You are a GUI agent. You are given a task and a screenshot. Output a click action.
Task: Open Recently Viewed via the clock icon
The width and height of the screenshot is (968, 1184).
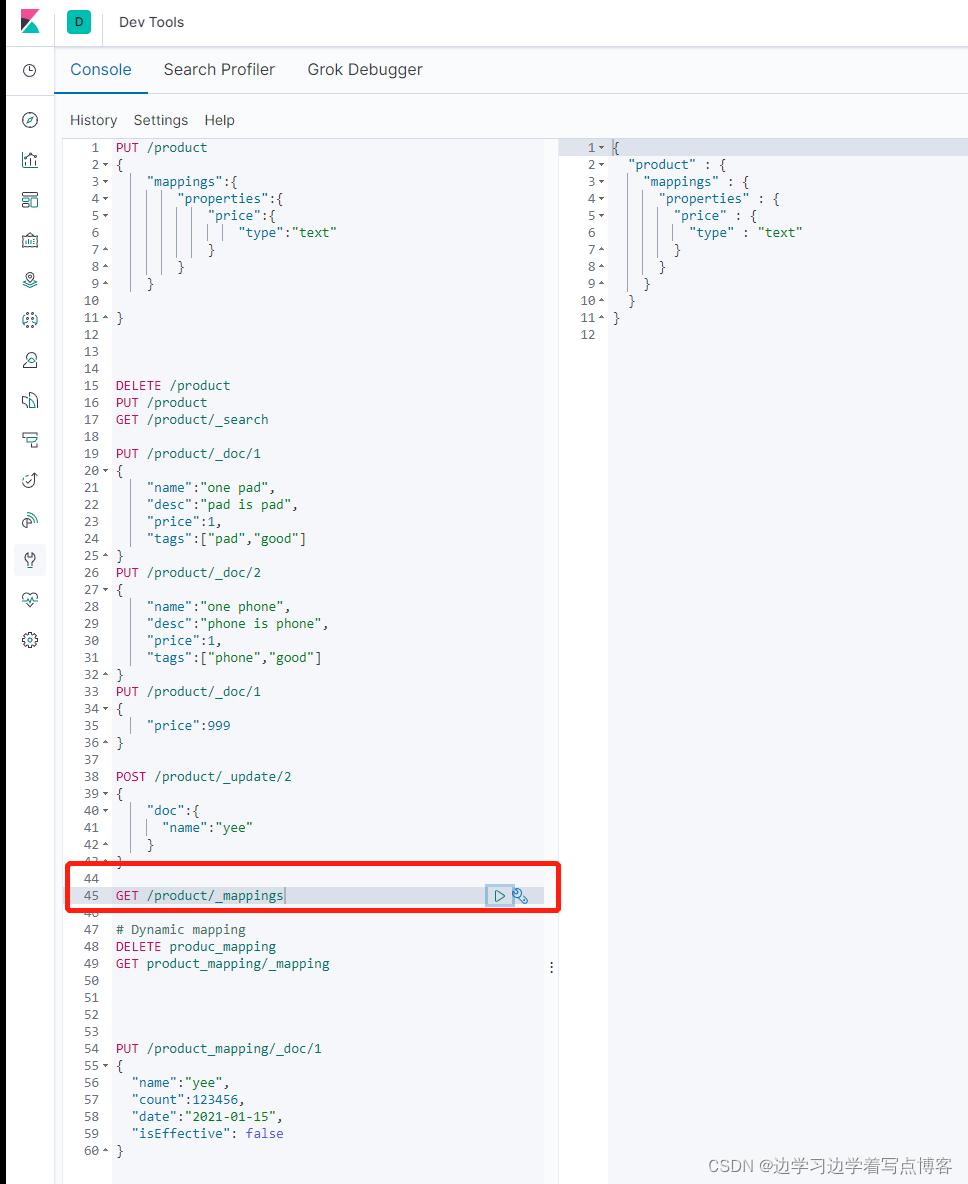(x=29, y=70)
